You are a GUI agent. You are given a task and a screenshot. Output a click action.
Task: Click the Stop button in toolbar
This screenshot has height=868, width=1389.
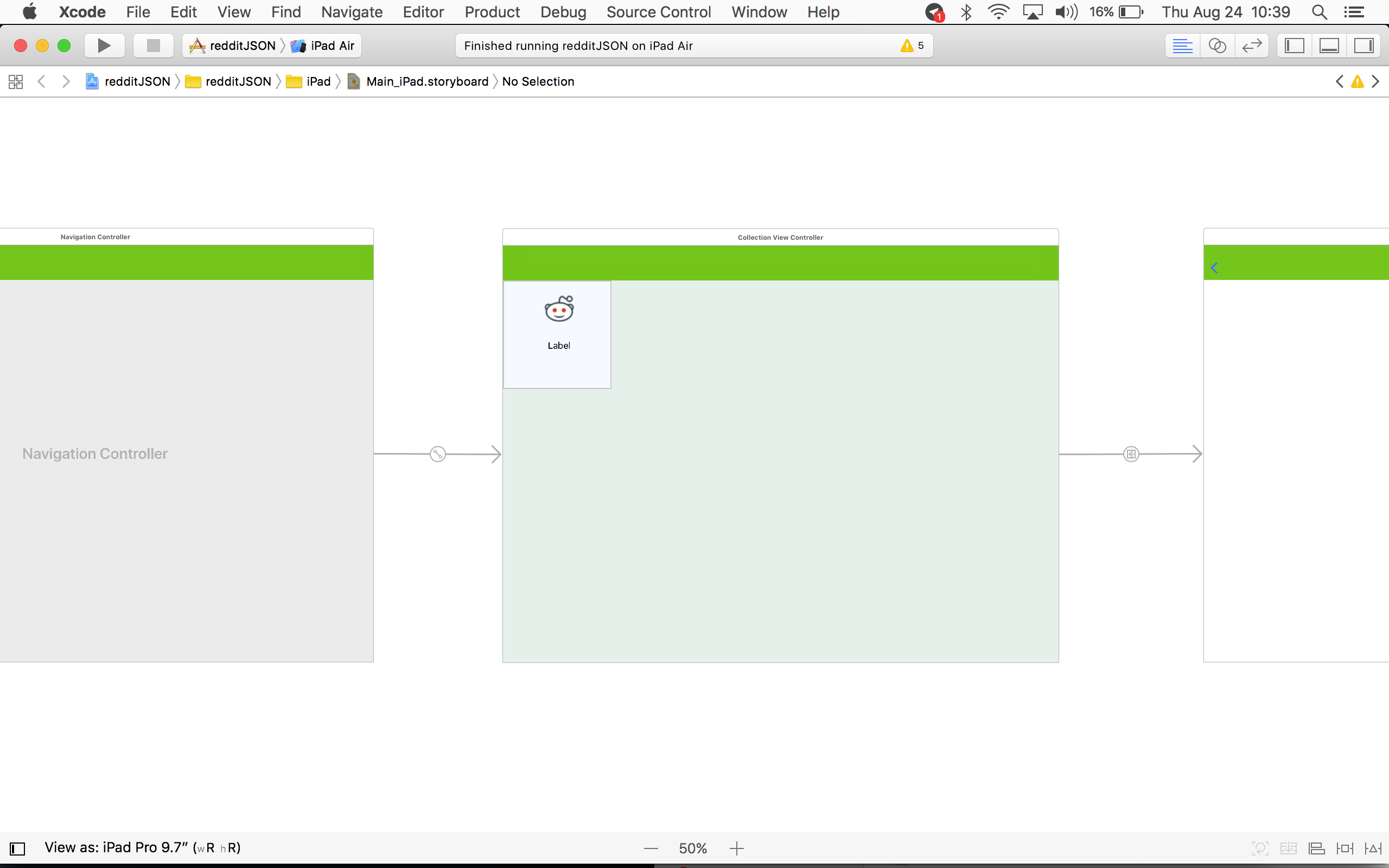click(x=153, y=46)
